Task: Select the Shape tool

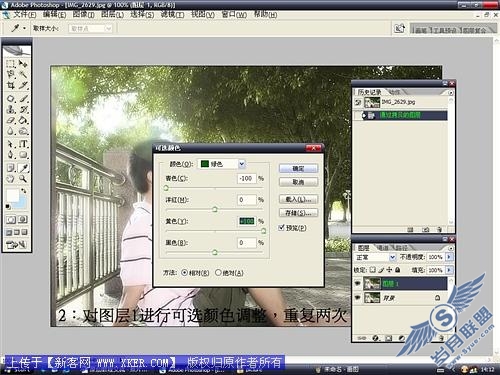Action: [x=23, y=155]
